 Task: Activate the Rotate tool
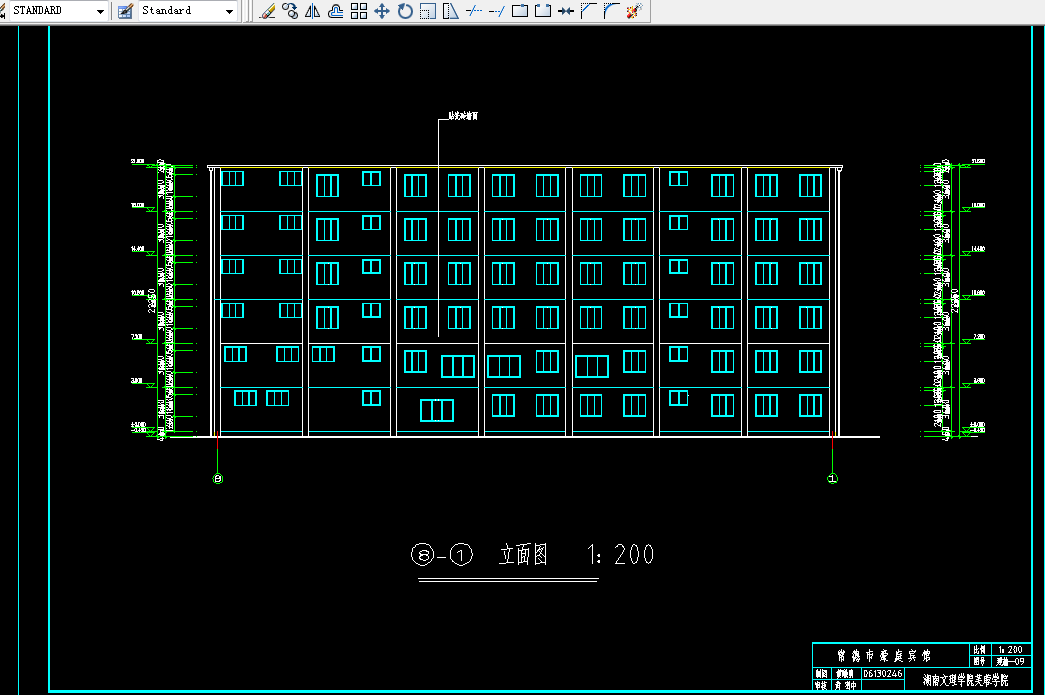[405, 11]
